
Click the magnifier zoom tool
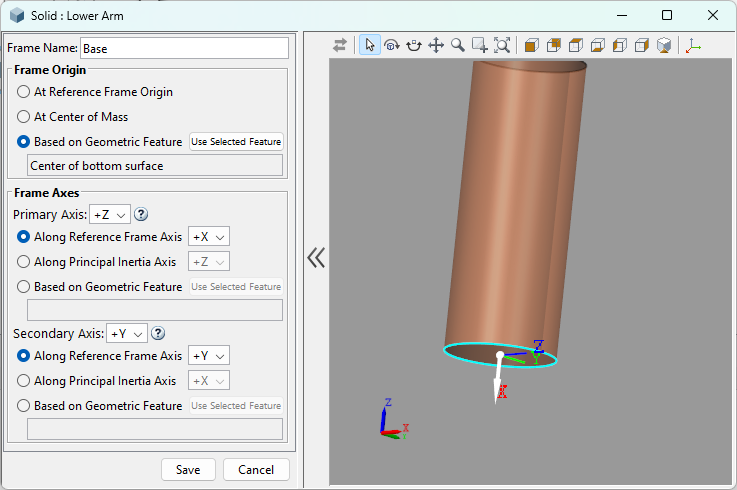(x=458, y=45)
